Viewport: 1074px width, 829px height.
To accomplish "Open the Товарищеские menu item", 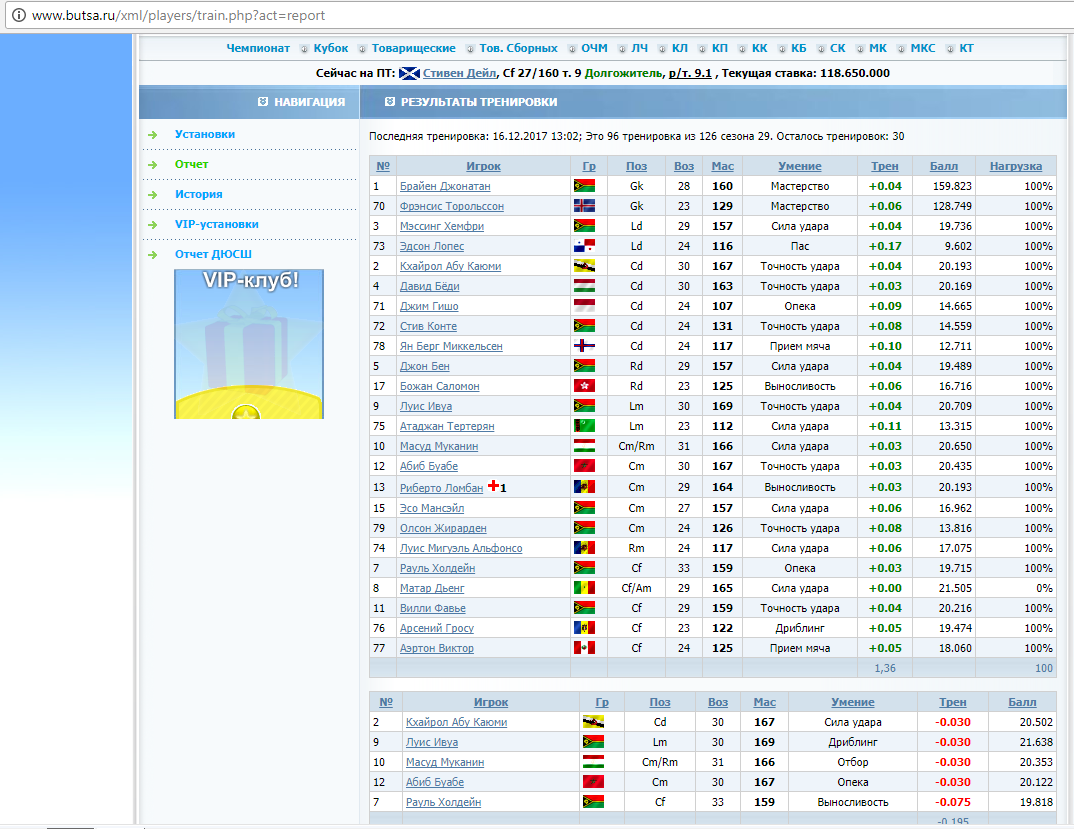I will (x=413, y=48).
